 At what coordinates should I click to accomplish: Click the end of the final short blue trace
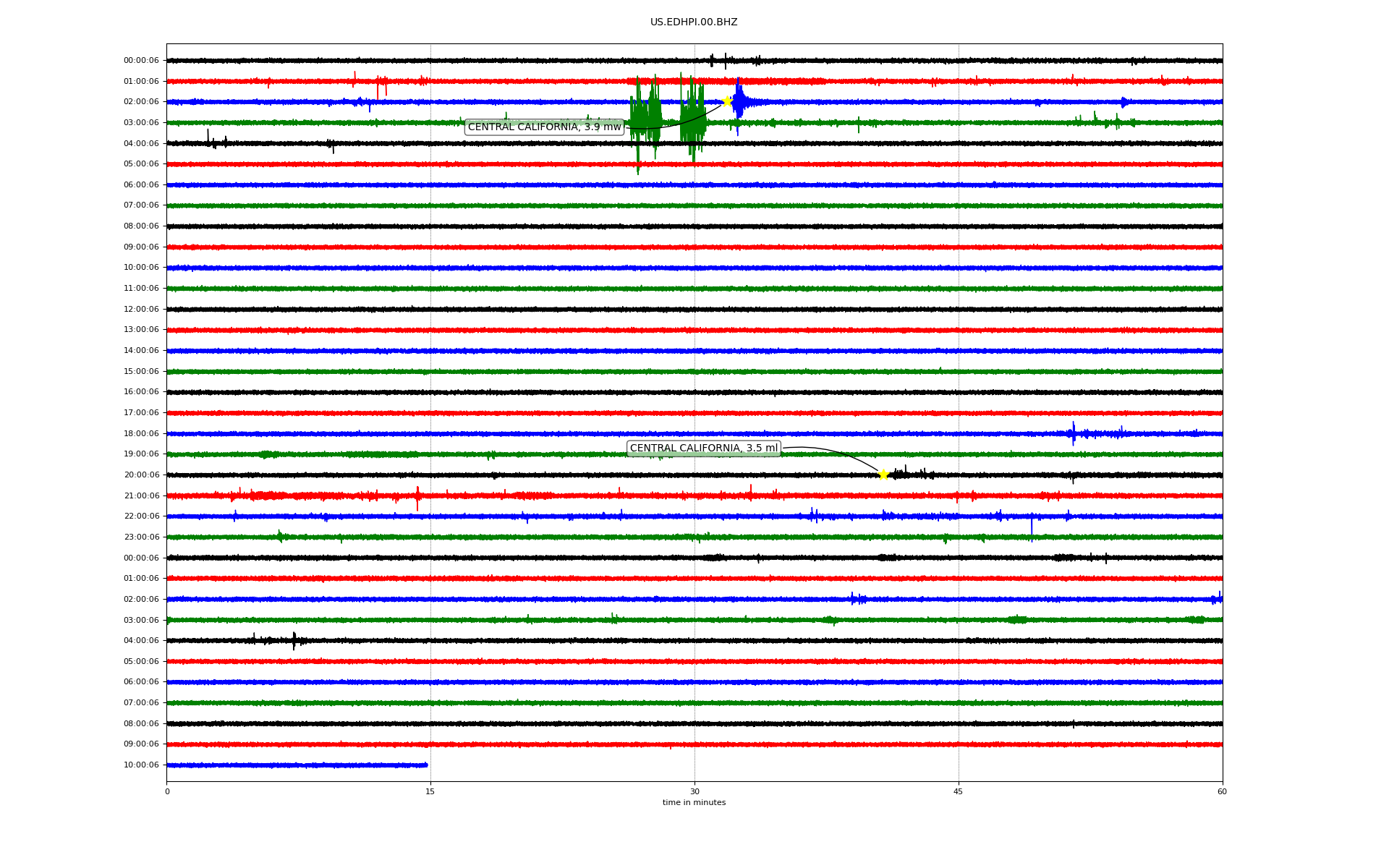426,765
